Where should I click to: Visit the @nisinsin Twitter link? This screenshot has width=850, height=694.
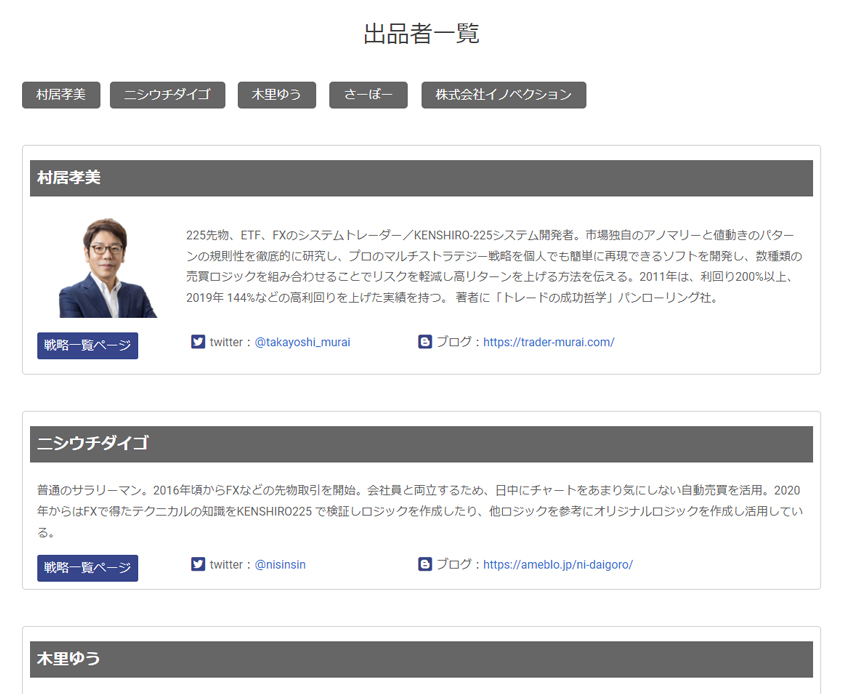point(280,564)
